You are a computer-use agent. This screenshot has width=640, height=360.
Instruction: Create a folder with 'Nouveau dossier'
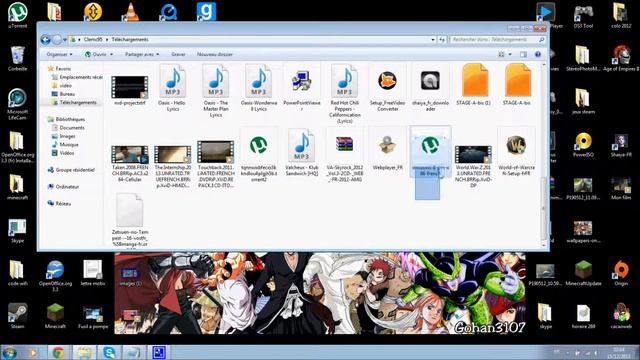215,54
